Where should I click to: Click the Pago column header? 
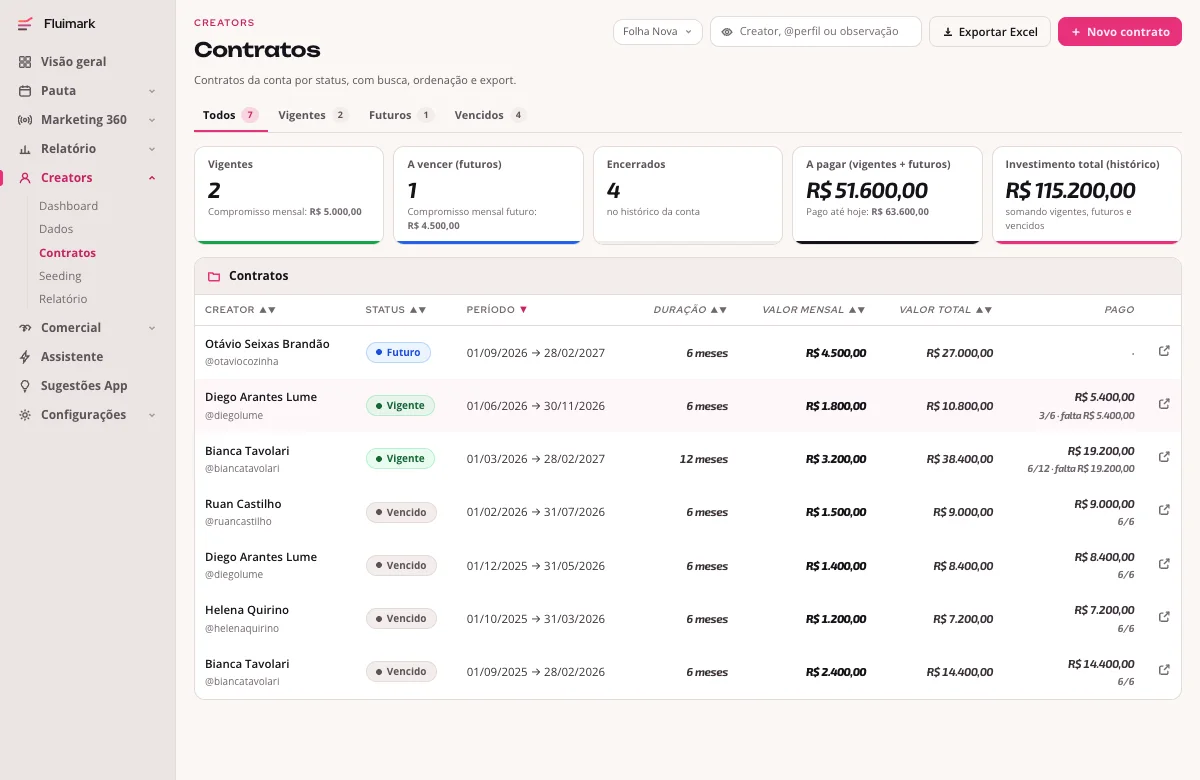1119,310
